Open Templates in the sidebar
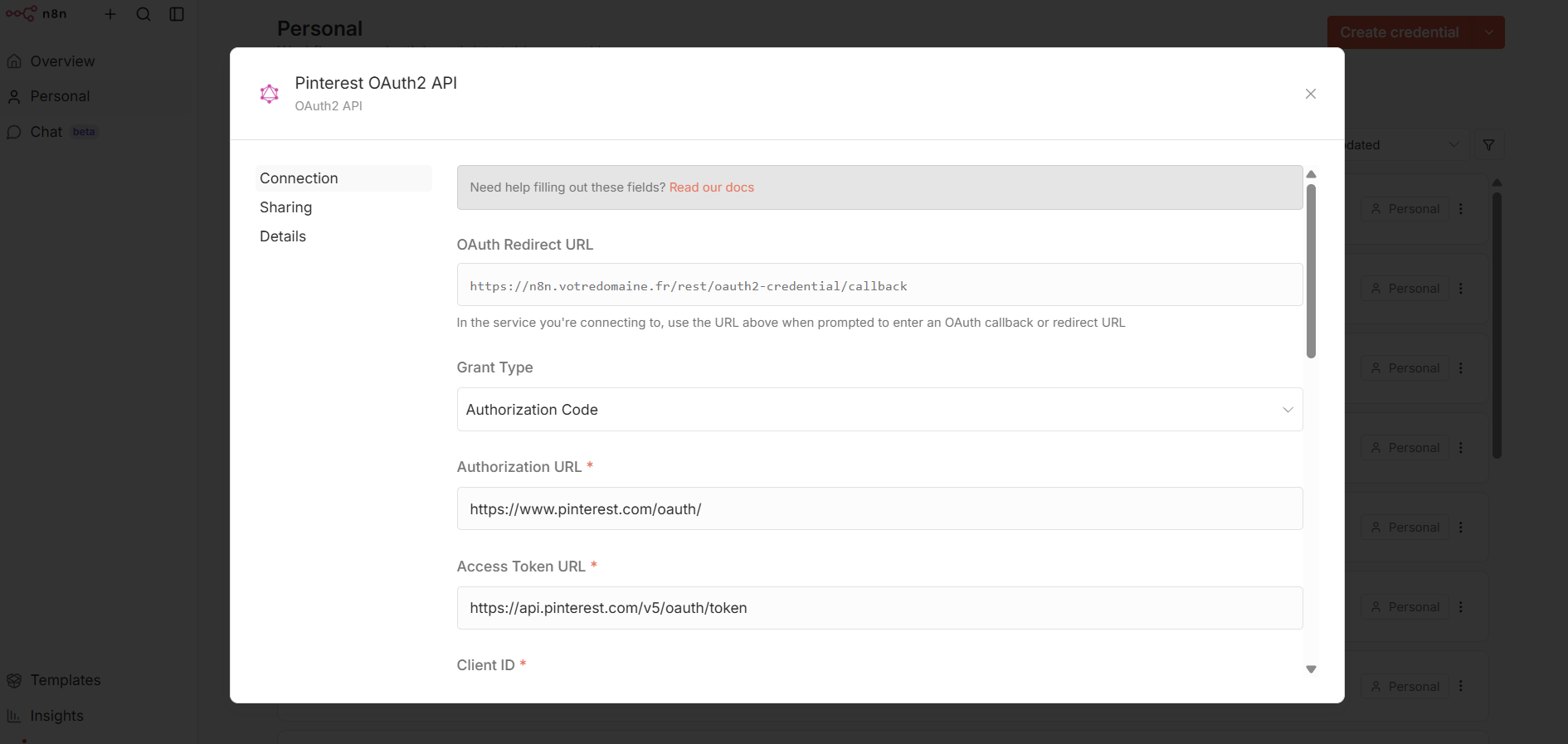 (x=54, y=680)
